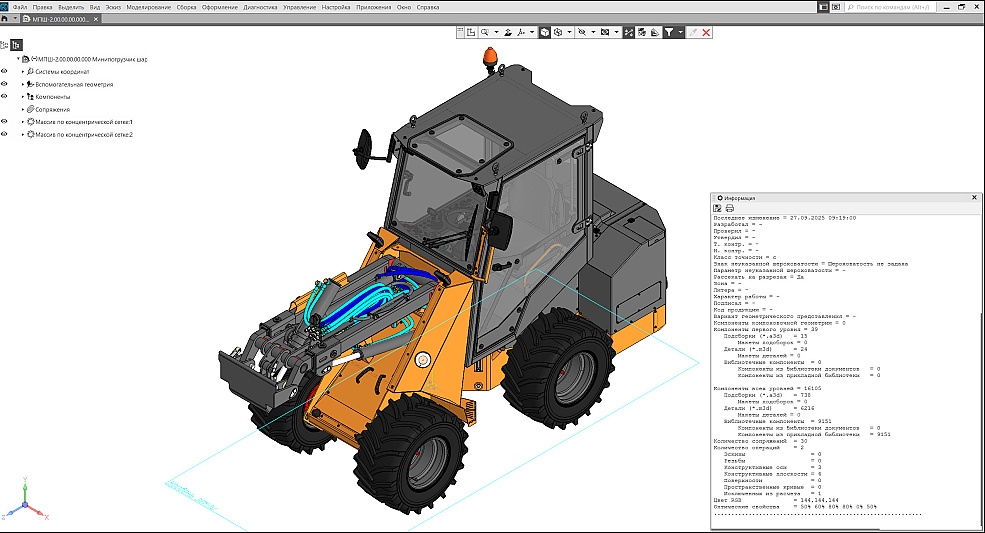Close the МПШ-2.00.00.00.000 document tab
This screenshot has width=985, height=533.
click(97, 19)
